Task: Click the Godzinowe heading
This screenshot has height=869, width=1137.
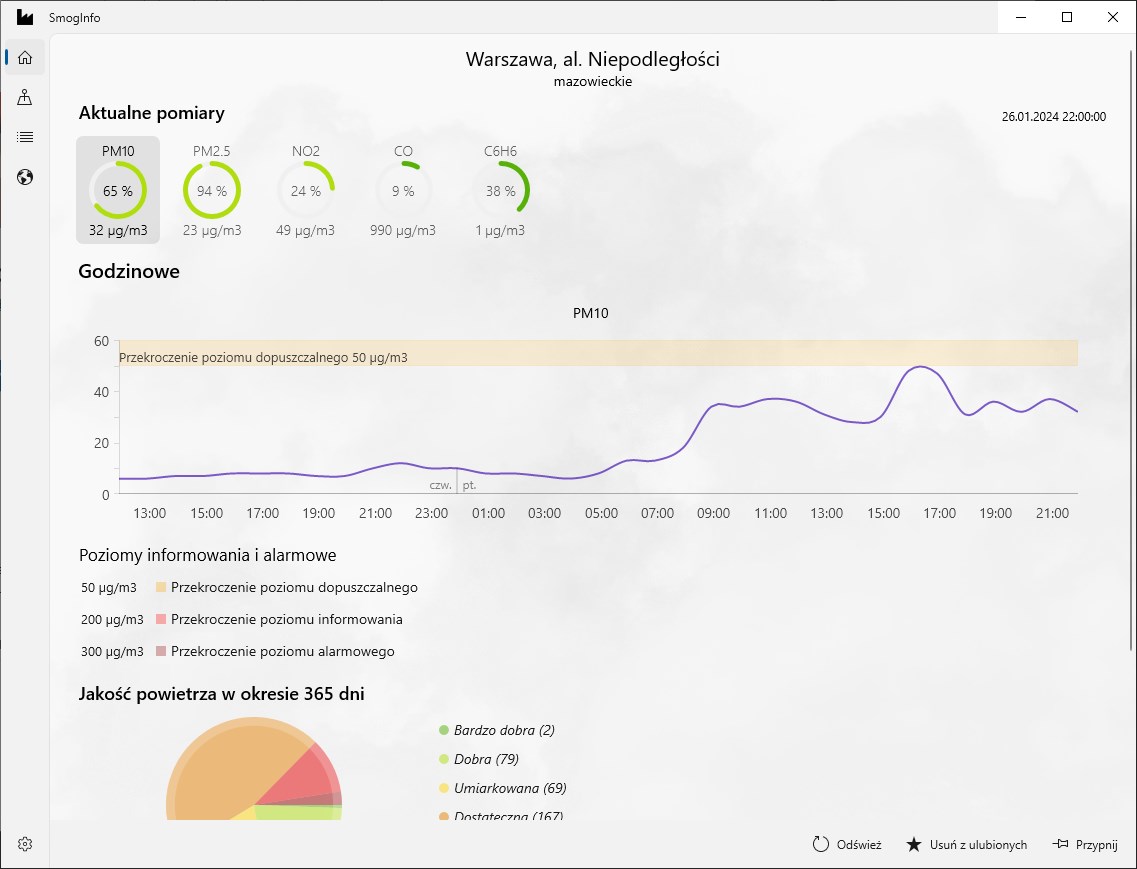Action: pyautogui.click(x=129, y=271)
